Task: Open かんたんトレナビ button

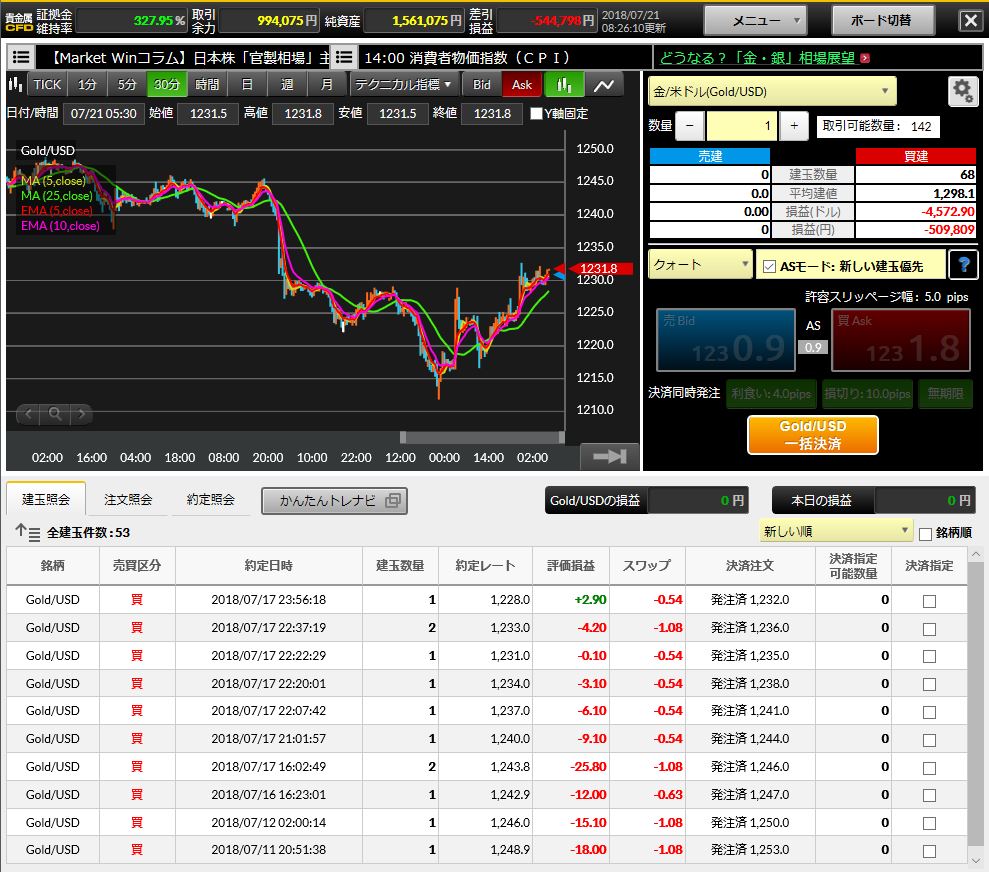Action: [x=334, y=501]
